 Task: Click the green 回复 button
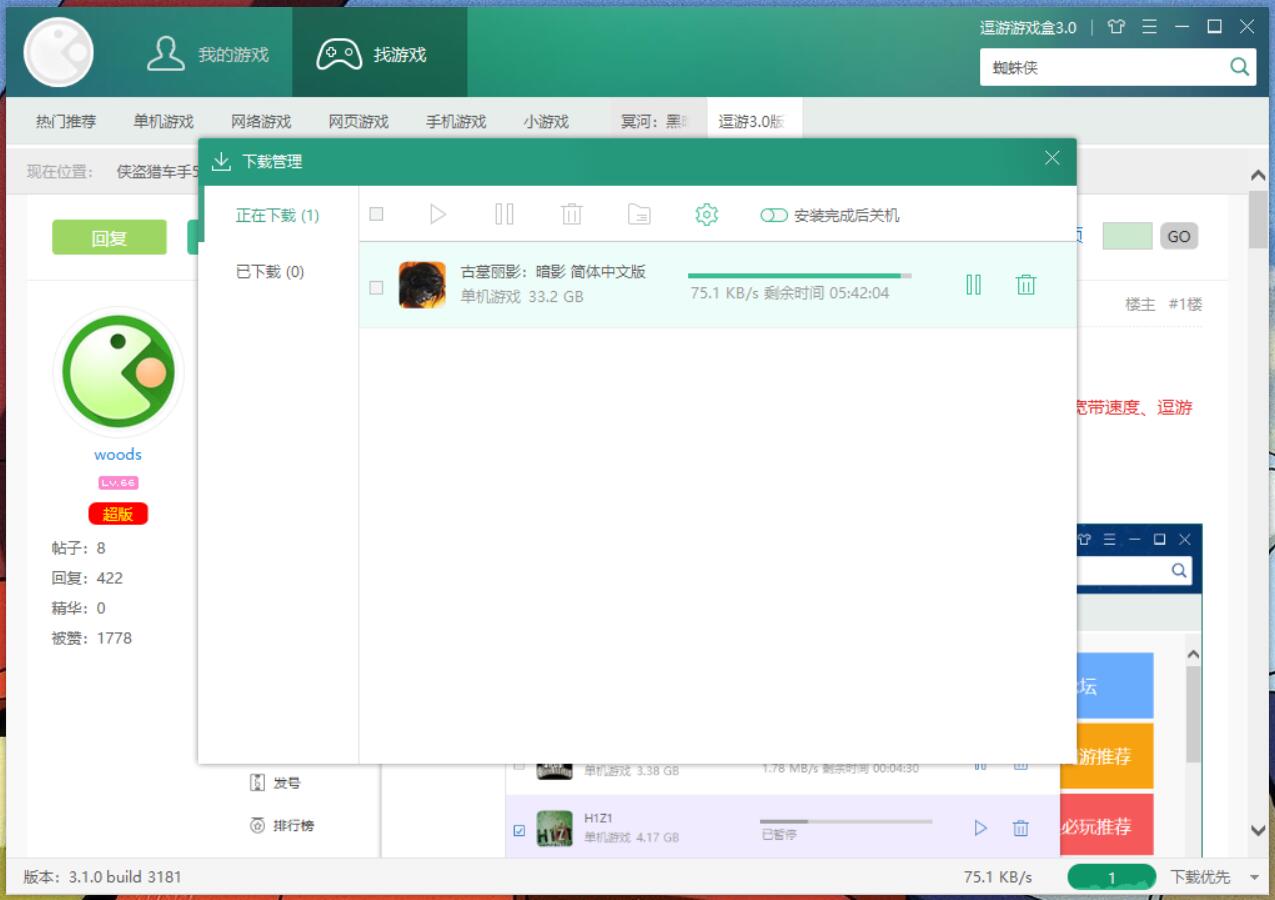[109, 238]
